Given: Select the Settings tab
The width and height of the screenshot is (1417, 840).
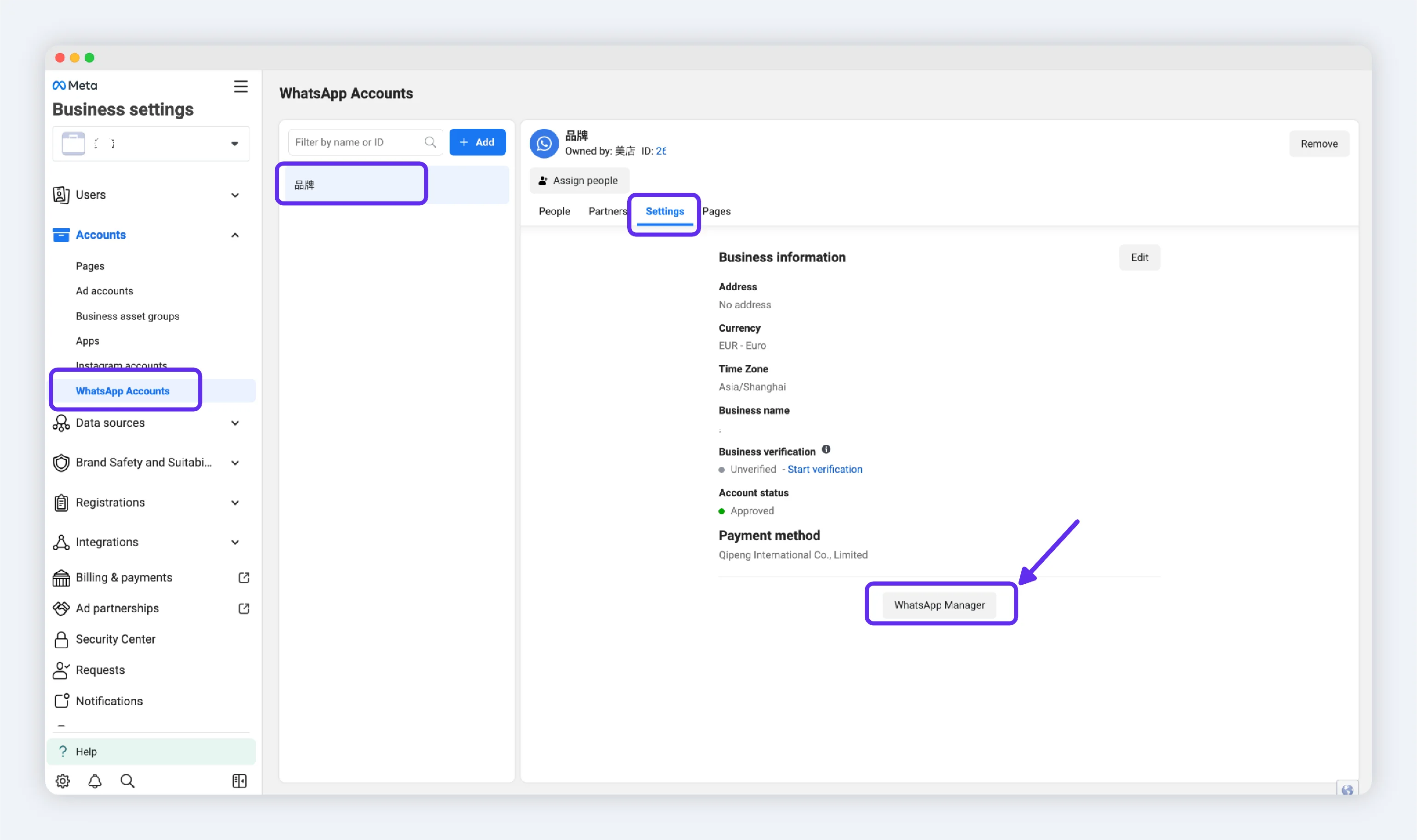Looking at the screenshot, I should click(x=665, y=211).
